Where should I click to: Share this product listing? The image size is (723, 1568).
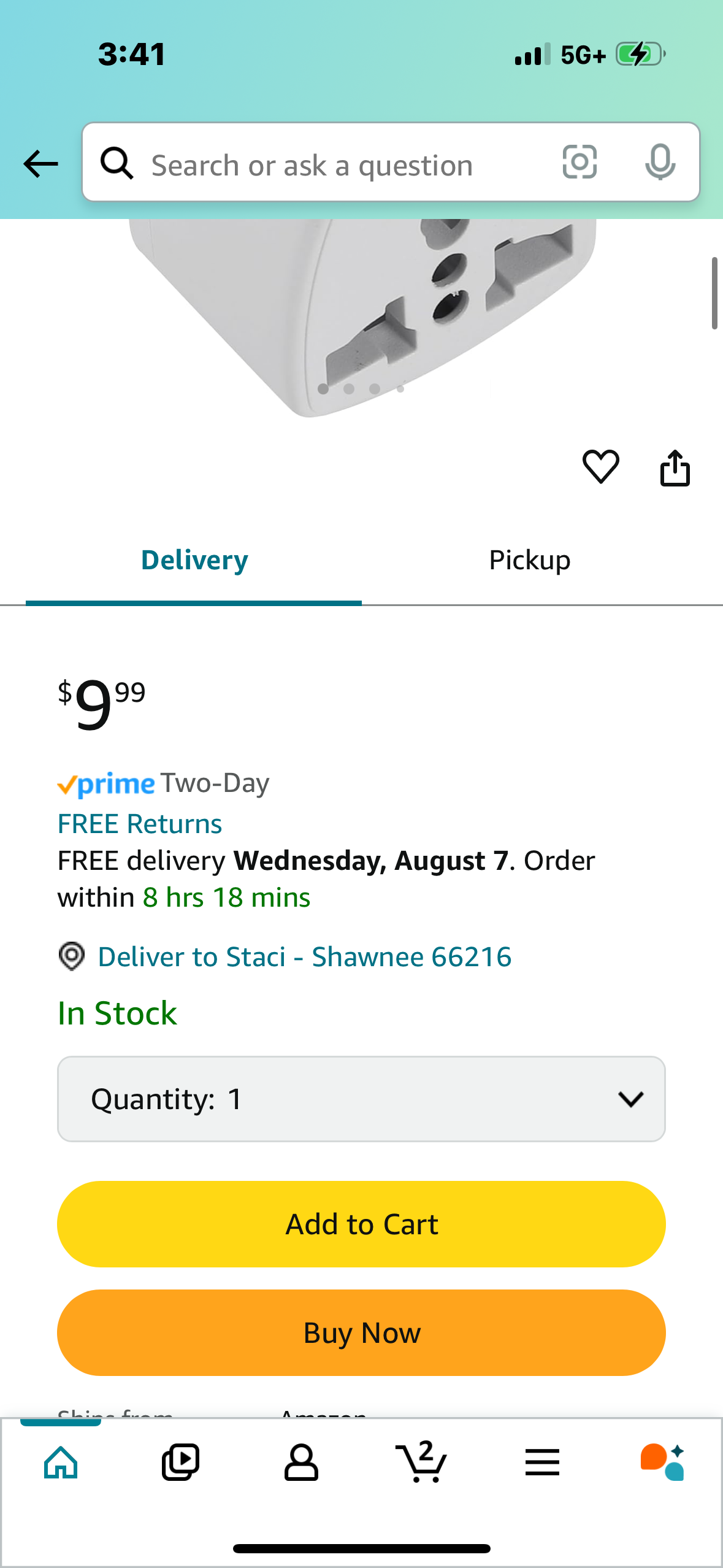pos(675,468)
